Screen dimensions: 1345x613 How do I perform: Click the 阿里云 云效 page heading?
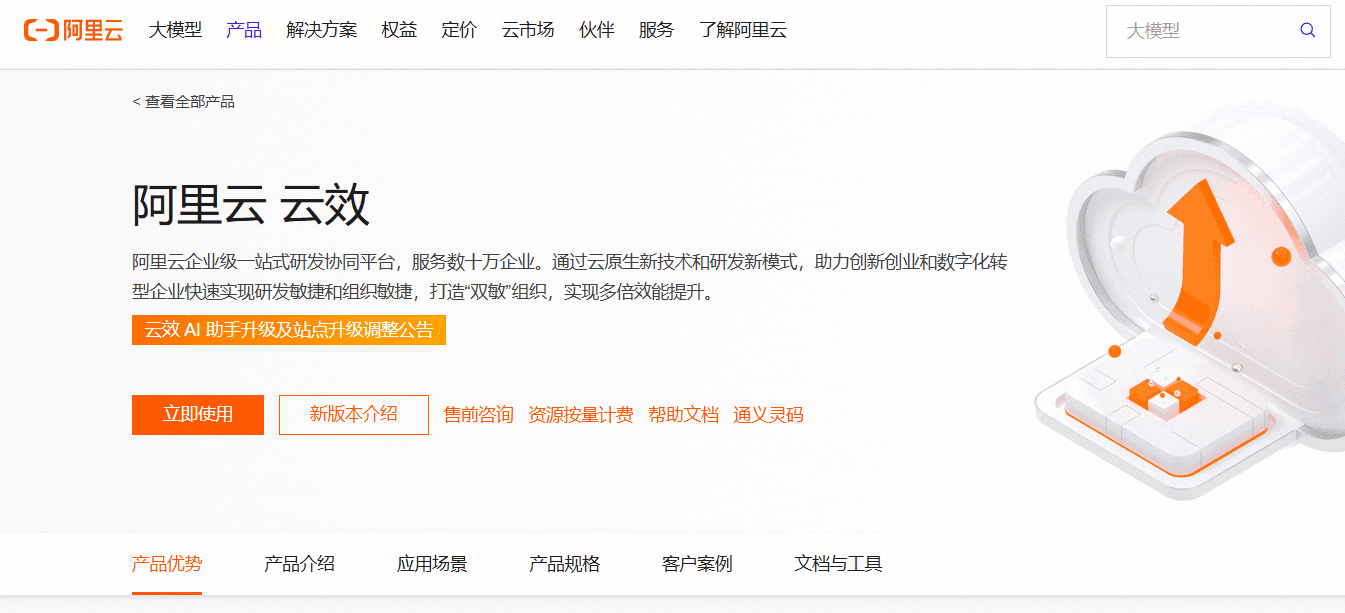251,205
